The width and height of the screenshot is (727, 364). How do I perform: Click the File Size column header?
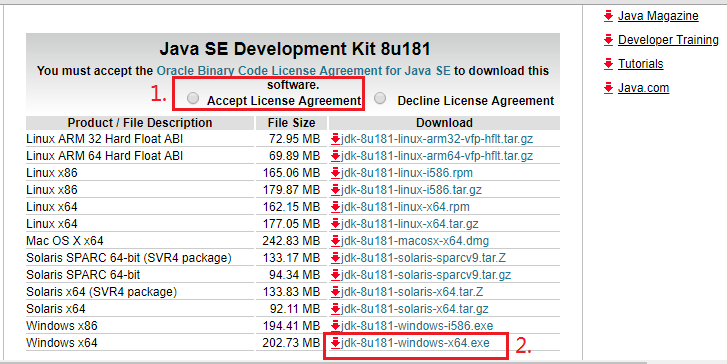pos(291,123)
